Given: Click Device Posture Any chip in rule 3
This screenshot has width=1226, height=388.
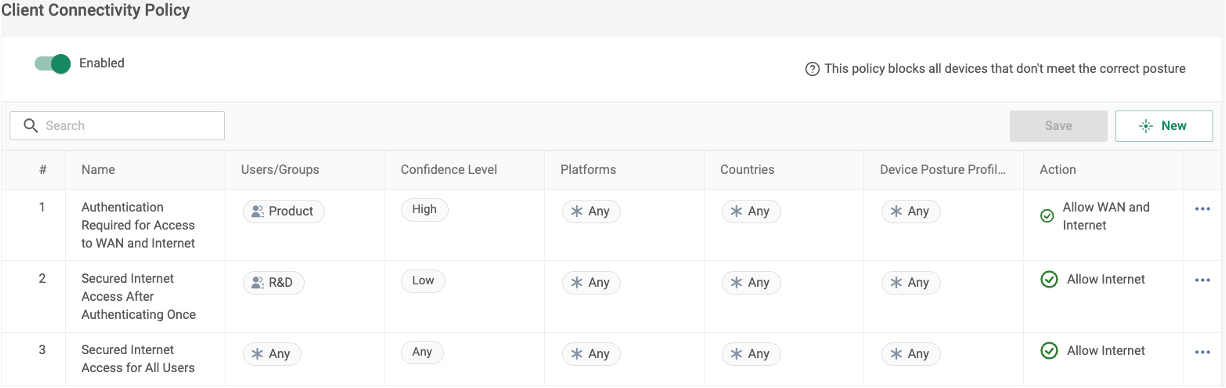Looking at the screenshot, I should 911,354.
